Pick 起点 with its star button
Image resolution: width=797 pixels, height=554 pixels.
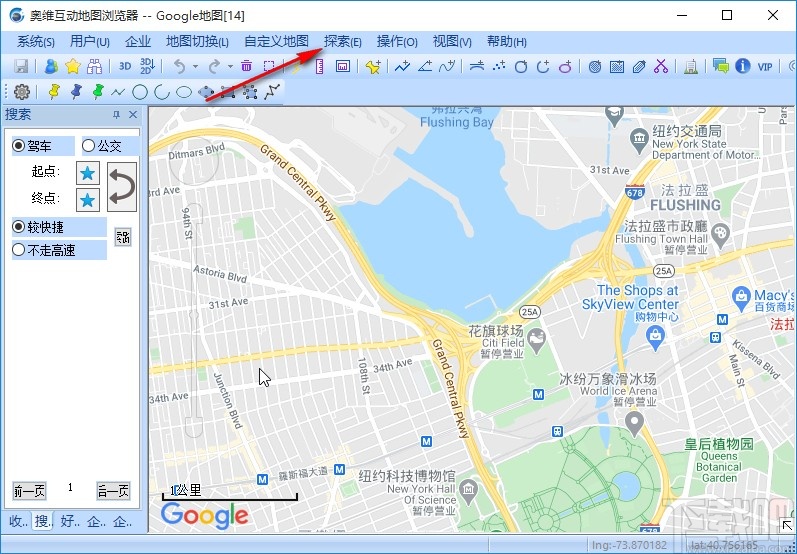pyautogui.click(x=88, y=173)
